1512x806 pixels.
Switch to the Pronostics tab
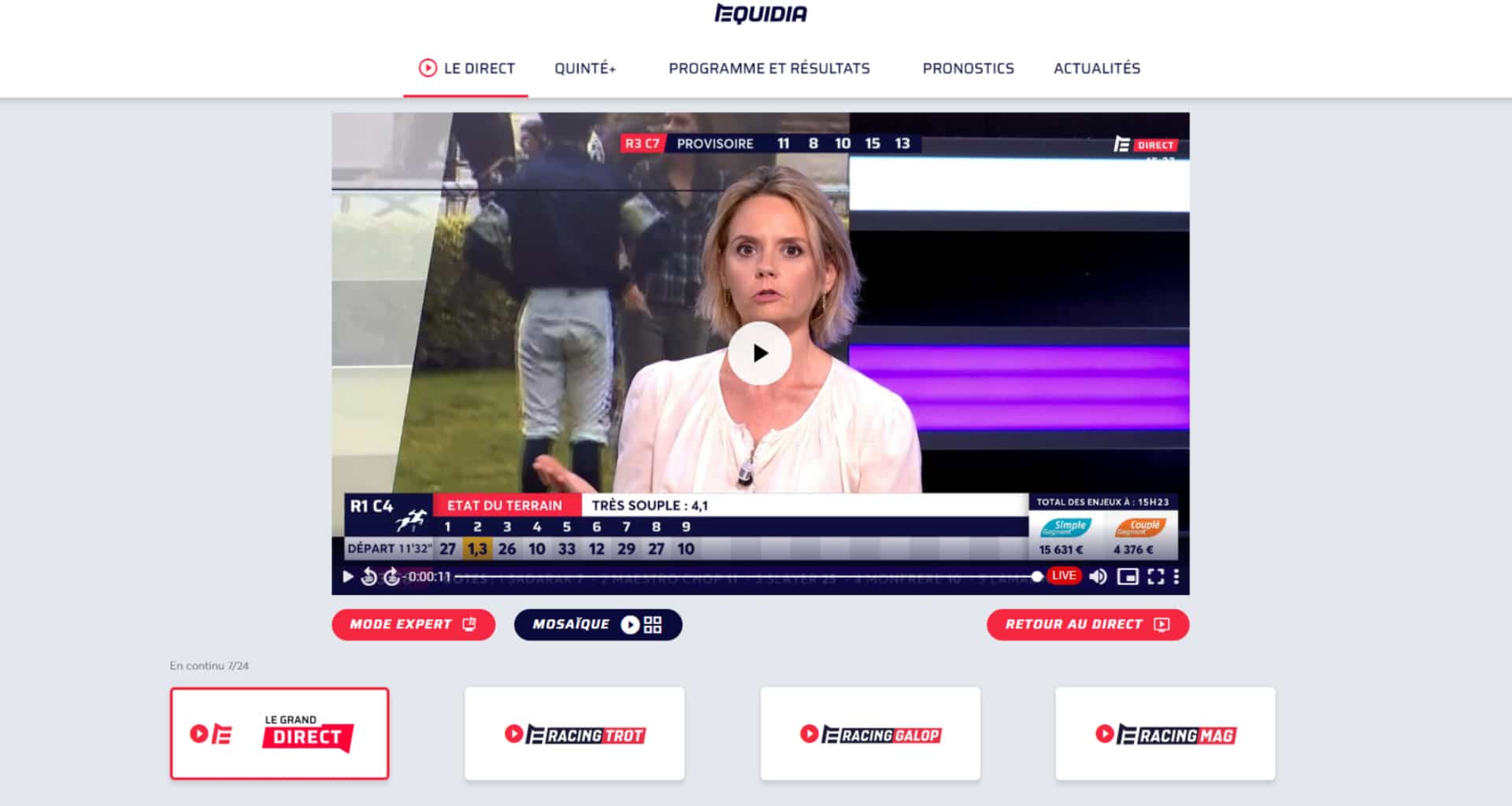[x=968, y=68]
